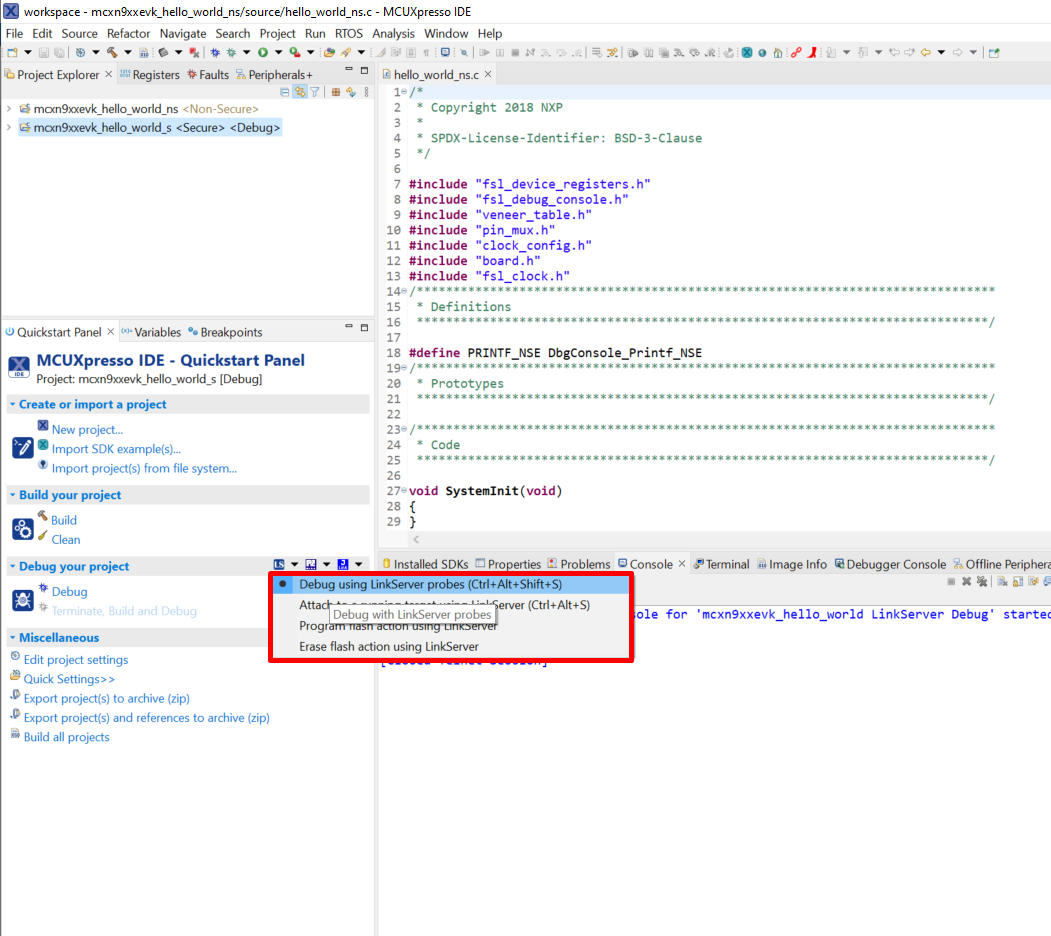Screen dimensions: 1051x936
Task: Click the green Run toolbar icon
Action: coord(263,52)
